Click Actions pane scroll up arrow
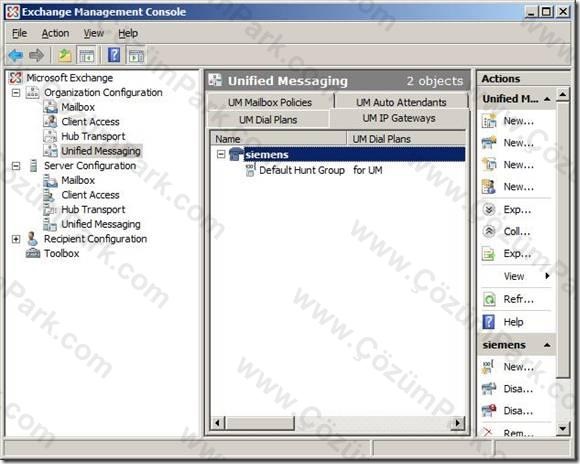The image size is (580, 464). pyautogui.click(x=563, y=95)
